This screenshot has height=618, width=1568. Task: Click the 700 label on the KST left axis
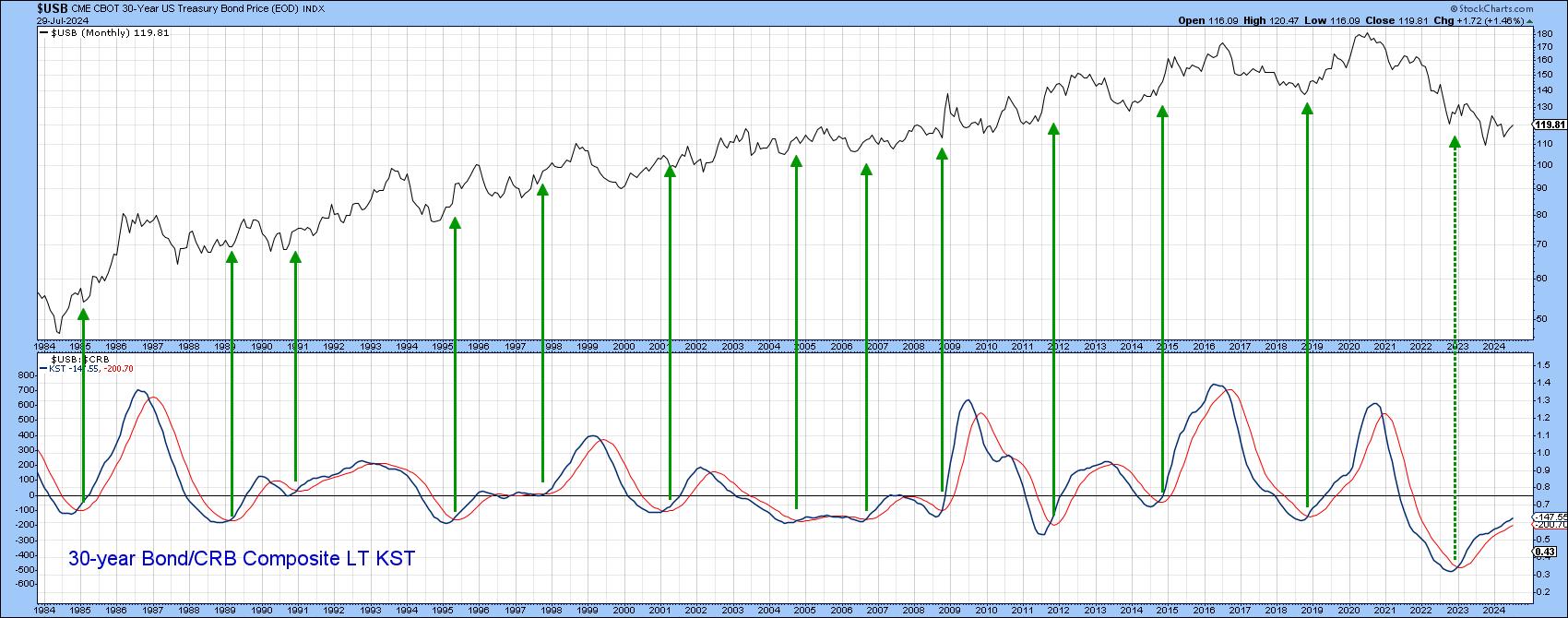(26, 390)
